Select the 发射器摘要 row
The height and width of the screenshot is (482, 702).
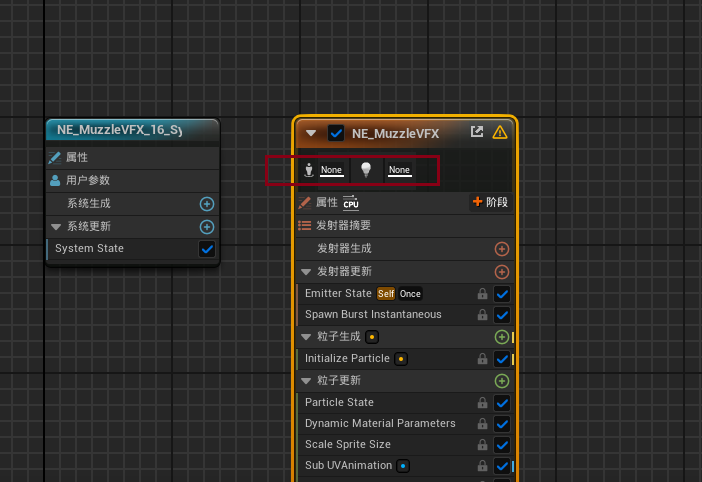click(405, 226)
